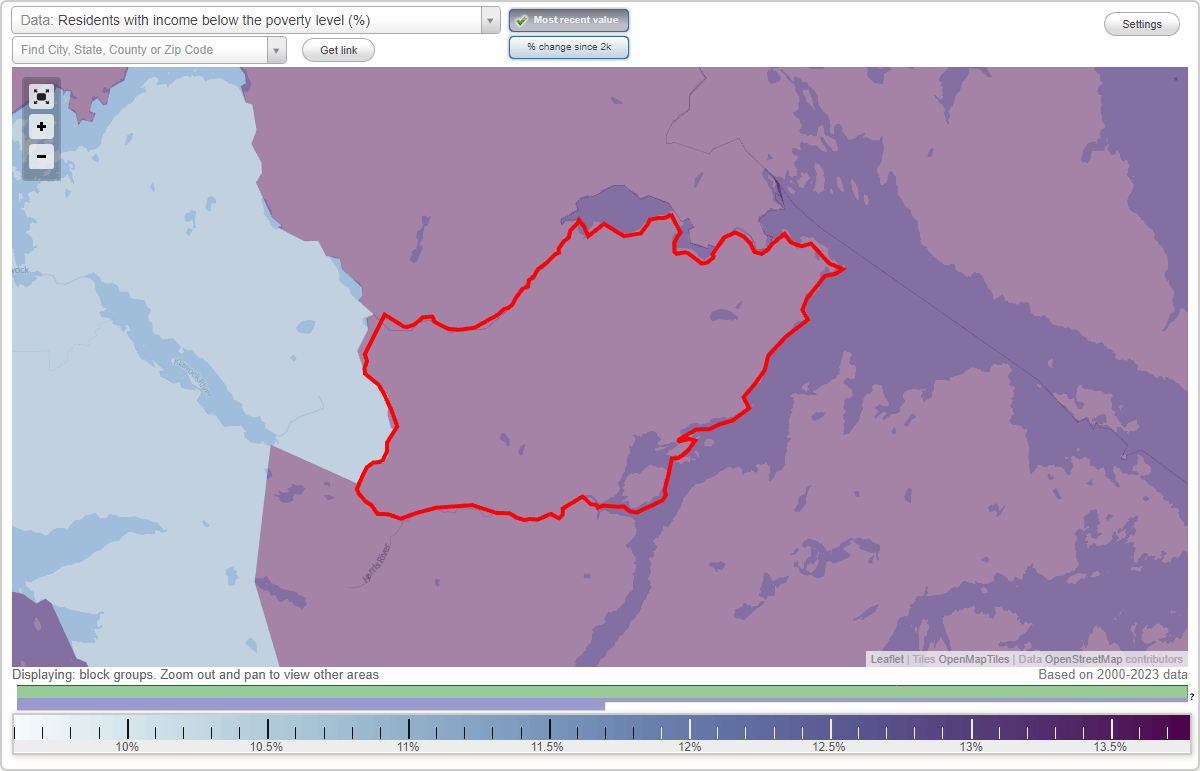Open the Settings button
Viewport: 1200px width, 771px height.
(x=1142, y=25)
